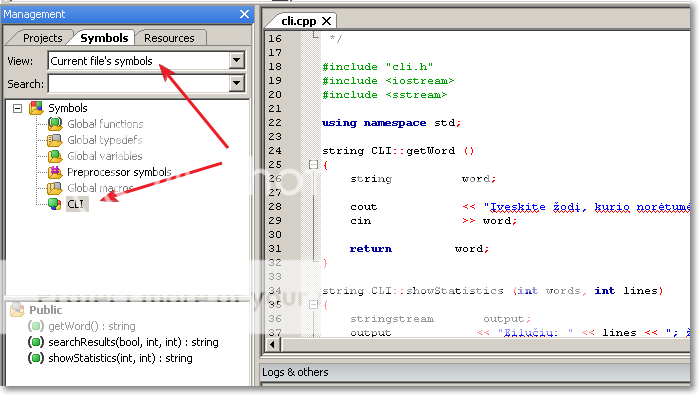Select the Symbols root label
The width and height of the screenshot is (699, 395).
pos(68,108)
